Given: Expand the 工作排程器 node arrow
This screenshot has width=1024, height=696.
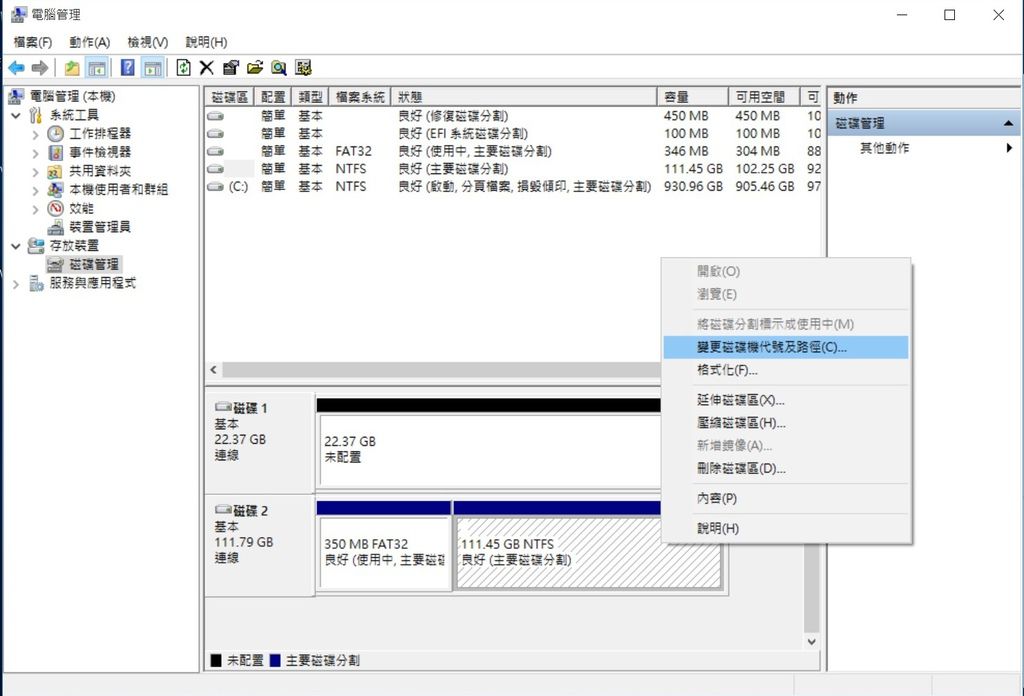Looking at the screenshot, I should click(x=35, y=134).
